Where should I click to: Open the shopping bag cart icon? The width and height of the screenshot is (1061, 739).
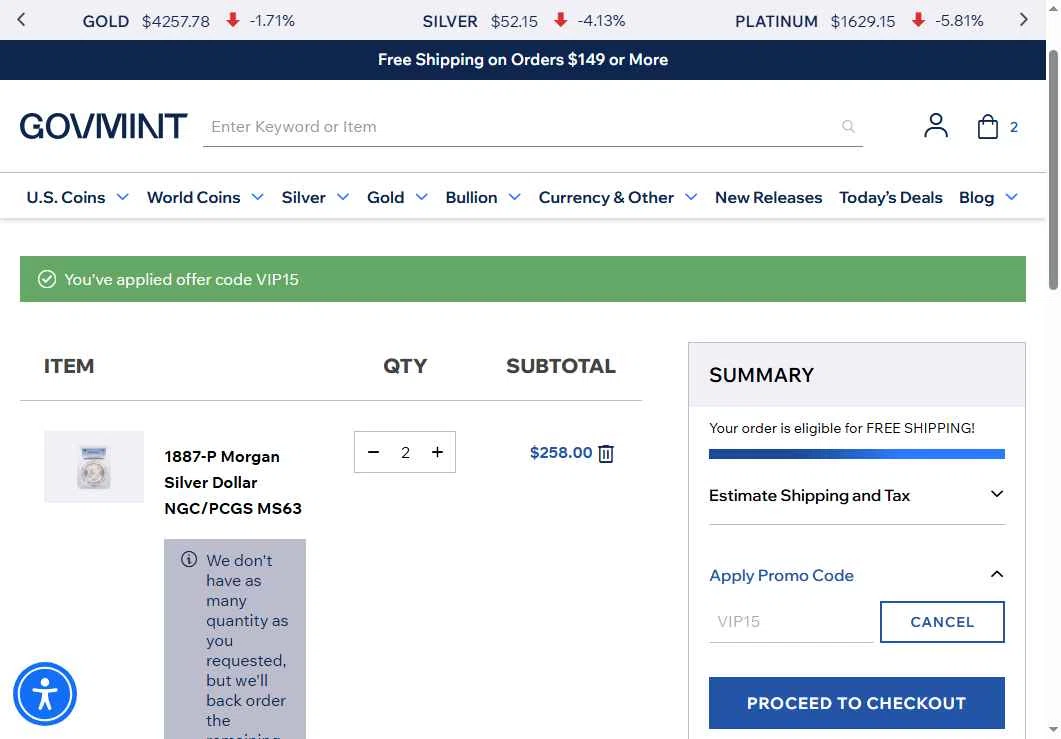[x=987, y=126]
